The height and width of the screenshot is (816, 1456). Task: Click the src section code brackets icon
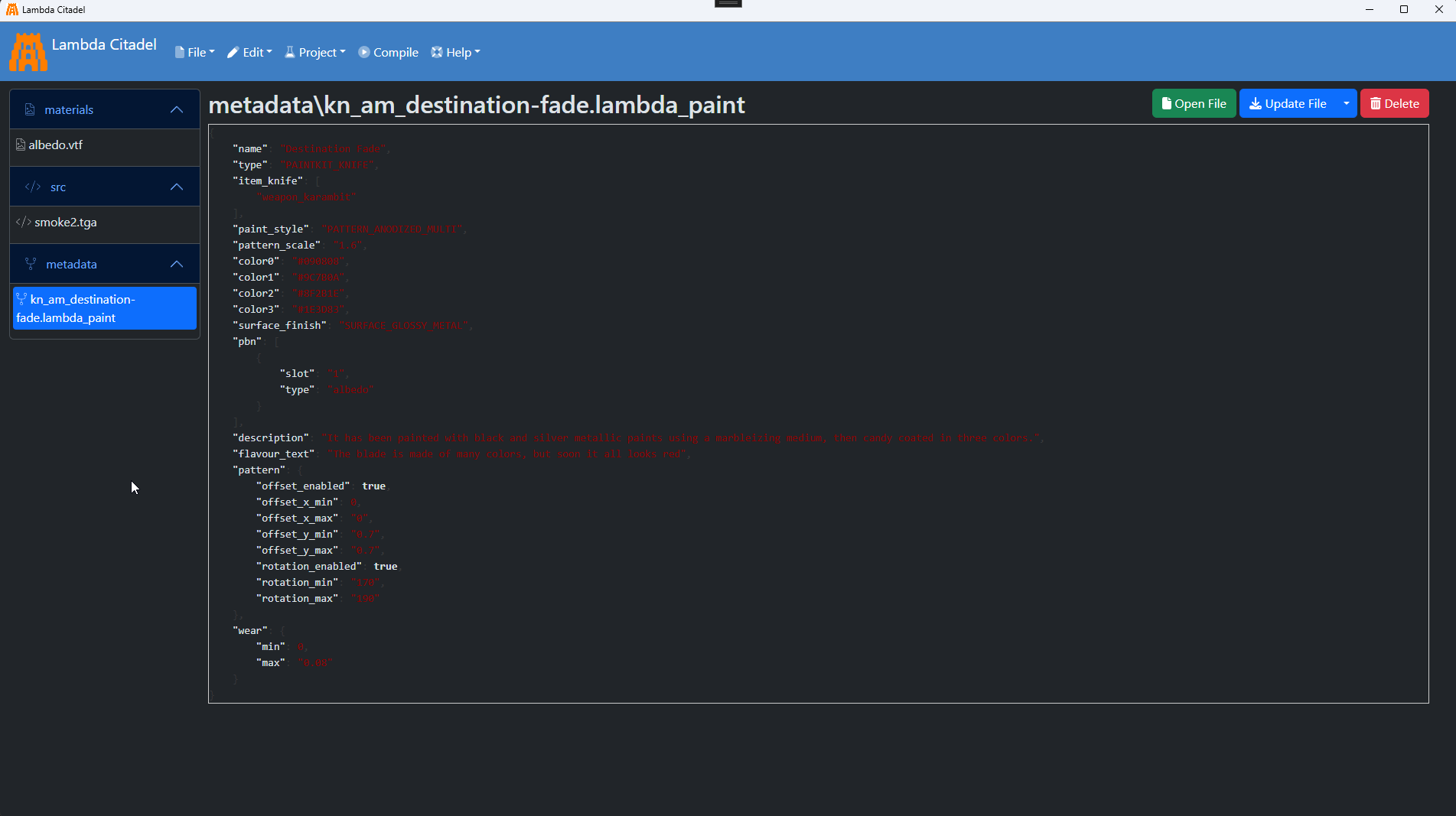coord(33,187)
